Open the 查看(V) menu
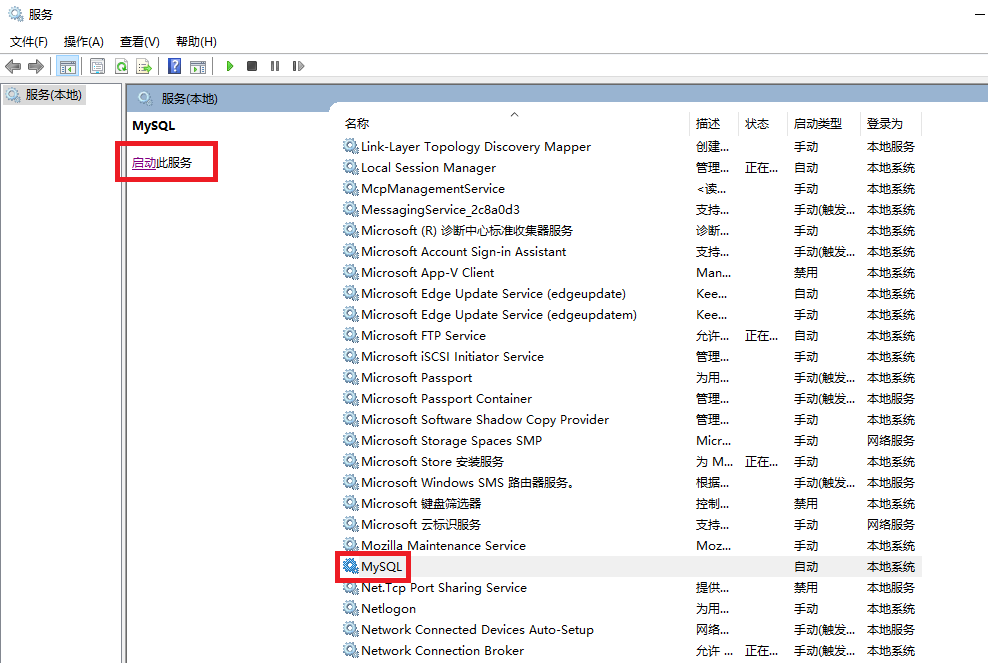988x663 pixels. point(139,41)
